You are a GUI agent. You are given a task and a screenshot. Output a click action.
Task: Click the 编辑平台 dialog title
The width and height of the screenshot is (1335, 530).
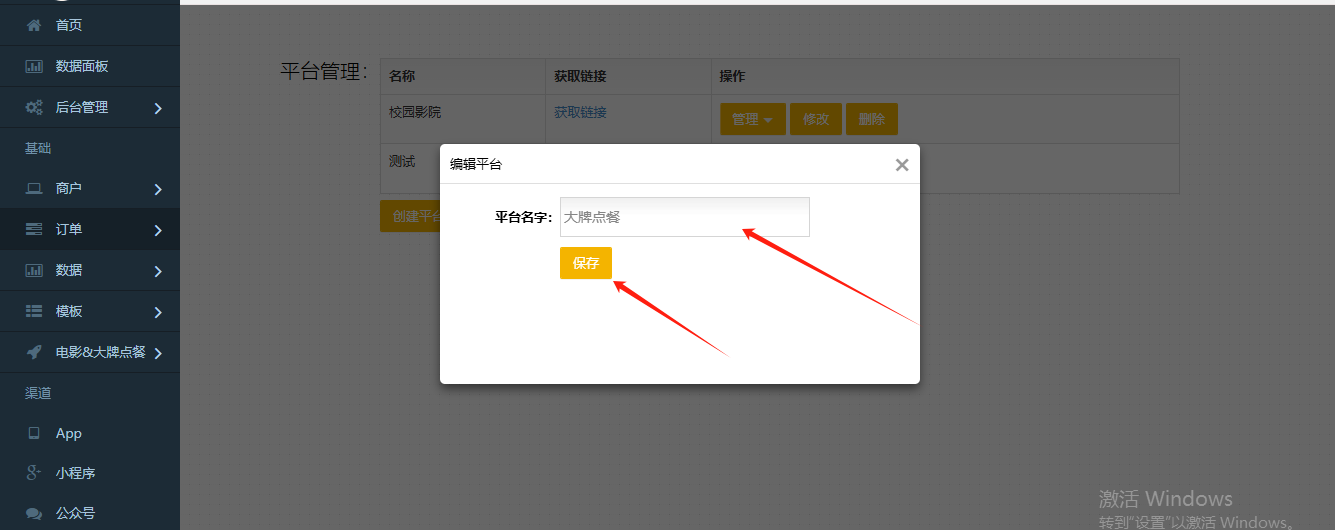point(476,164)
